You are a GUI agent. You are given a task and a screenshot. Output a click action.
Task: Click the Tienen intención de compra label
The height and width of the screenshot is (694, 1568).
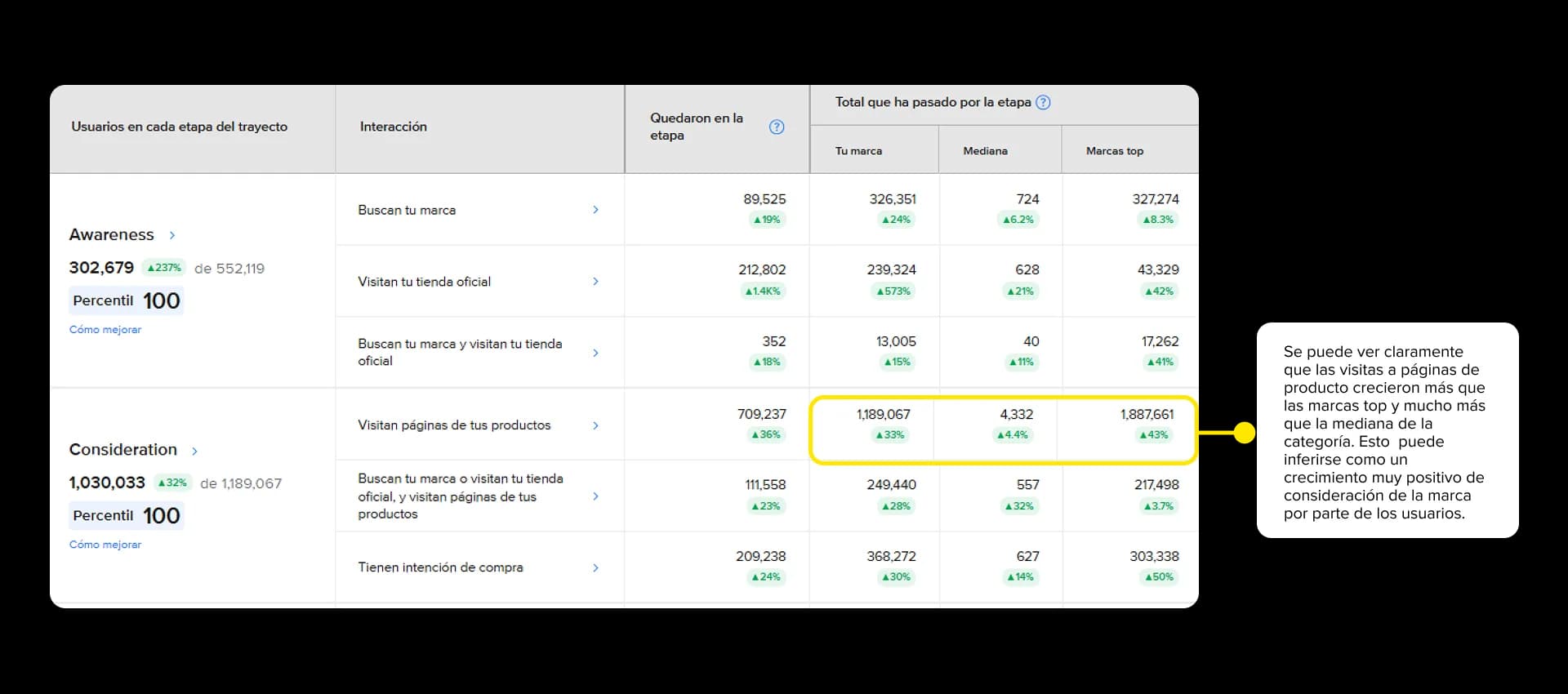pyautogui.click(x=440, y=567)
